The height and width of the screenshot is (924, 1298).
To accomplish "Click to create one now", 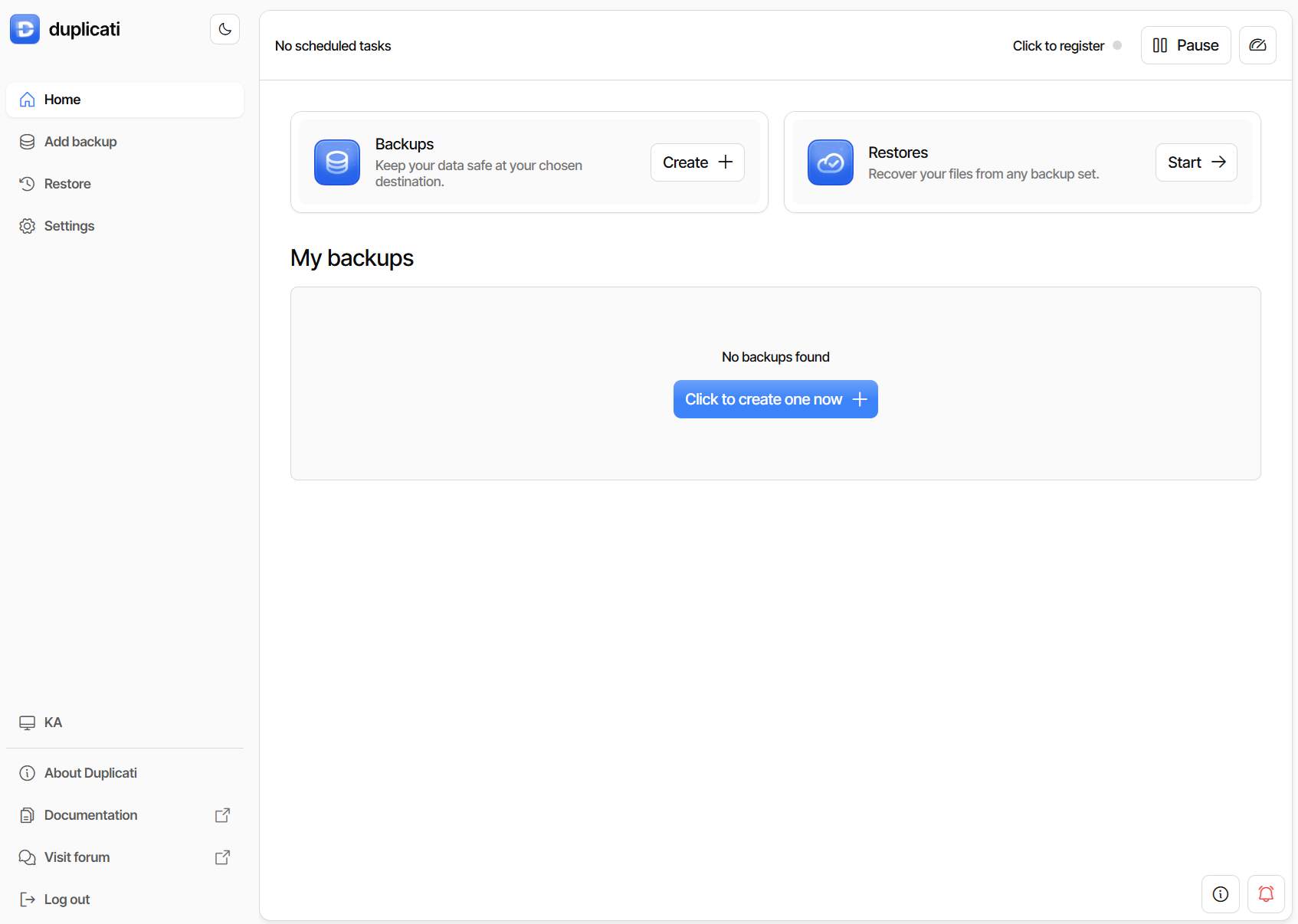I will [775, 399].
